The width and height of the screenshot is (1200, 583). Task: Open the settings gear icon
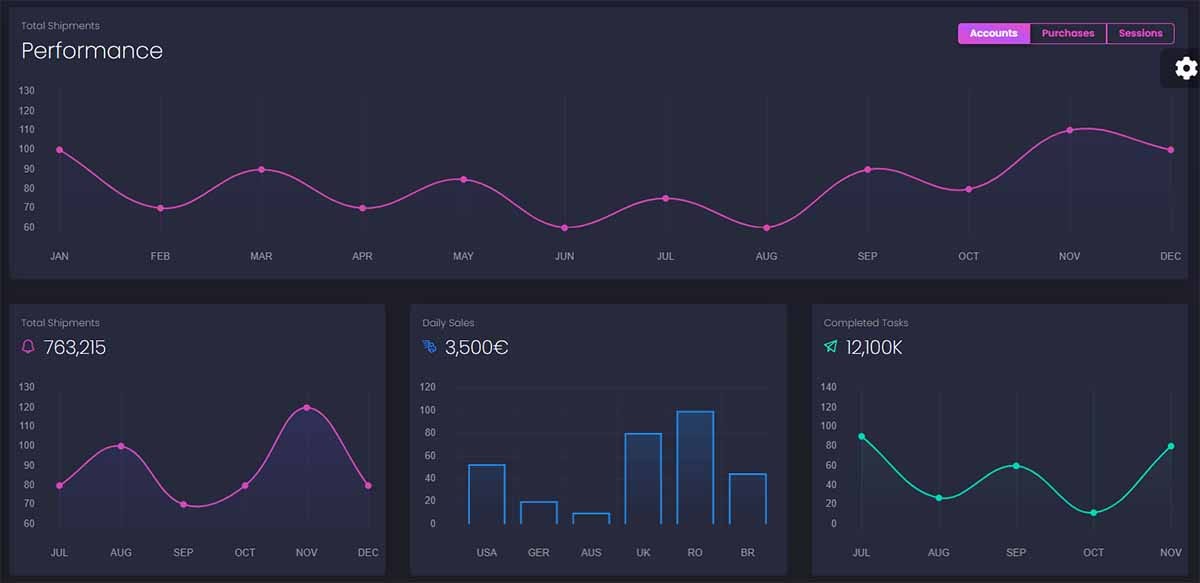click(1184, 68)
